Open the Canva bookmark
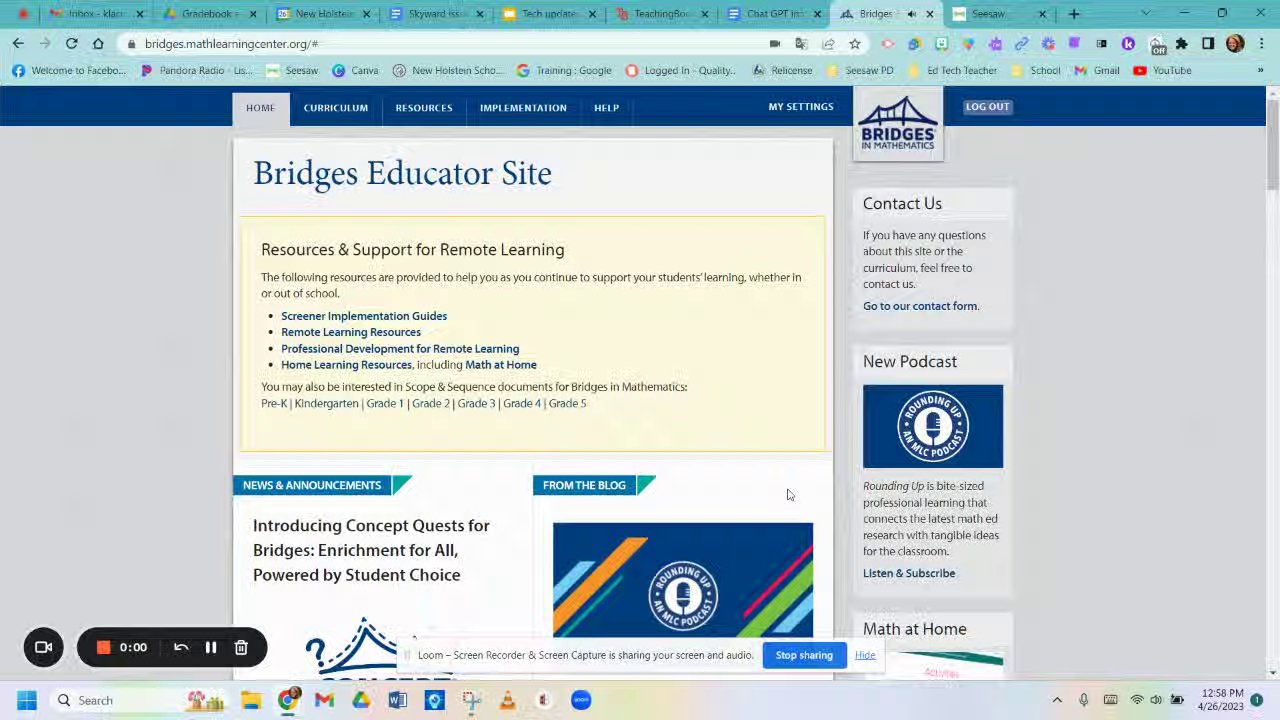 point(355,70)
